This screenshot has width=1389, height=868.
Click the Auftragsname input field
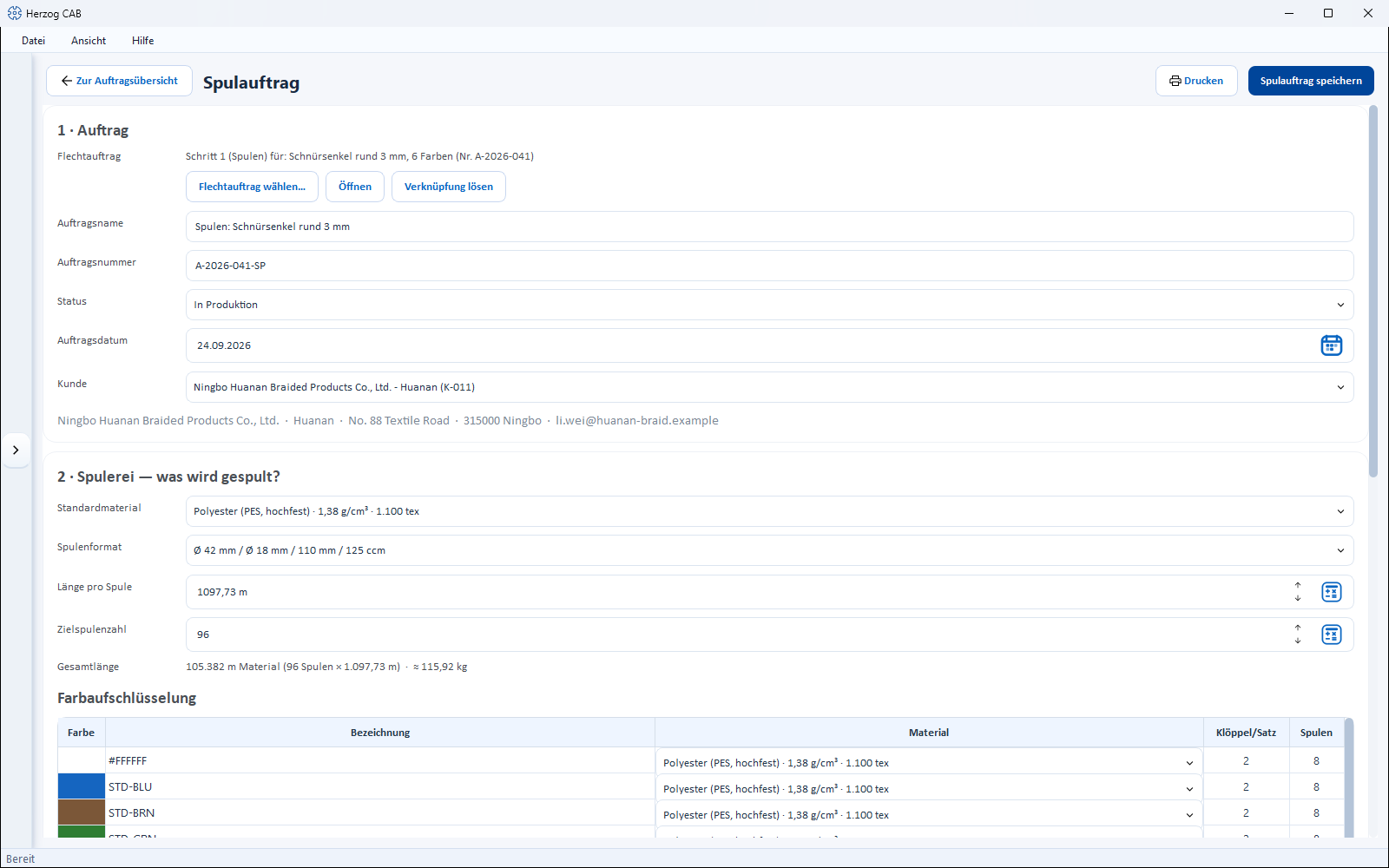pyautogui.click(x=769, y=227)
